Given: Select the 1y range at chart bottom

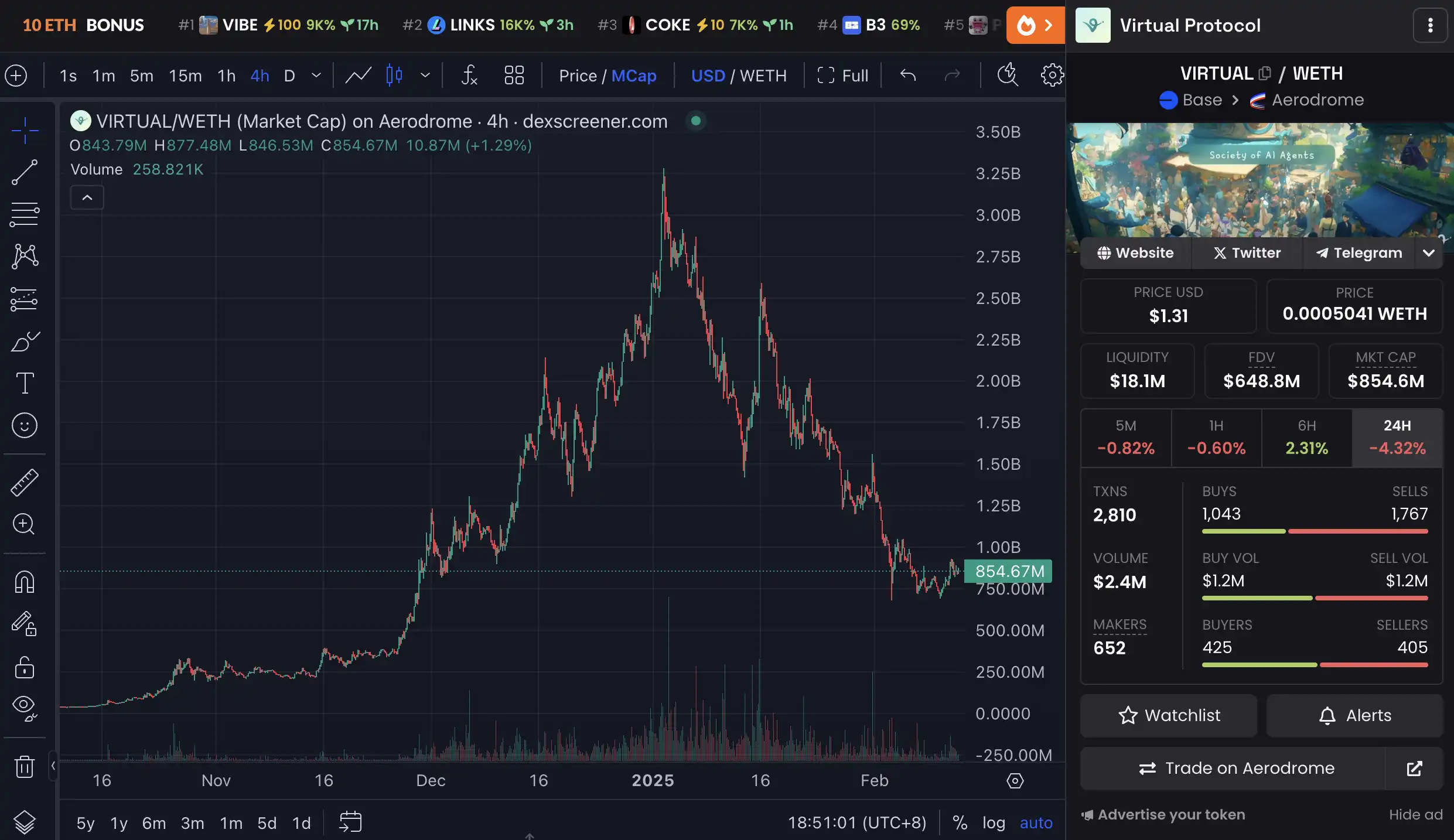Looking at the screenshot, I should 118,822.
